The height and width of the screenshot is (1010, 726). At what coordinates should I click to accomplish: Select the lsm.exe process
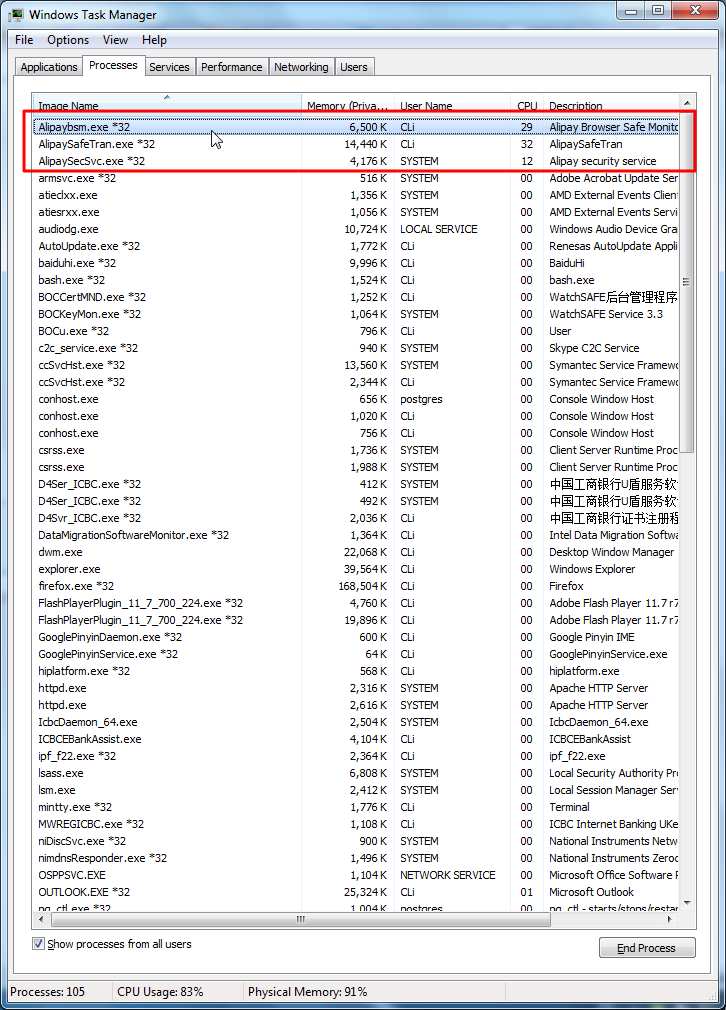(356, 790)
